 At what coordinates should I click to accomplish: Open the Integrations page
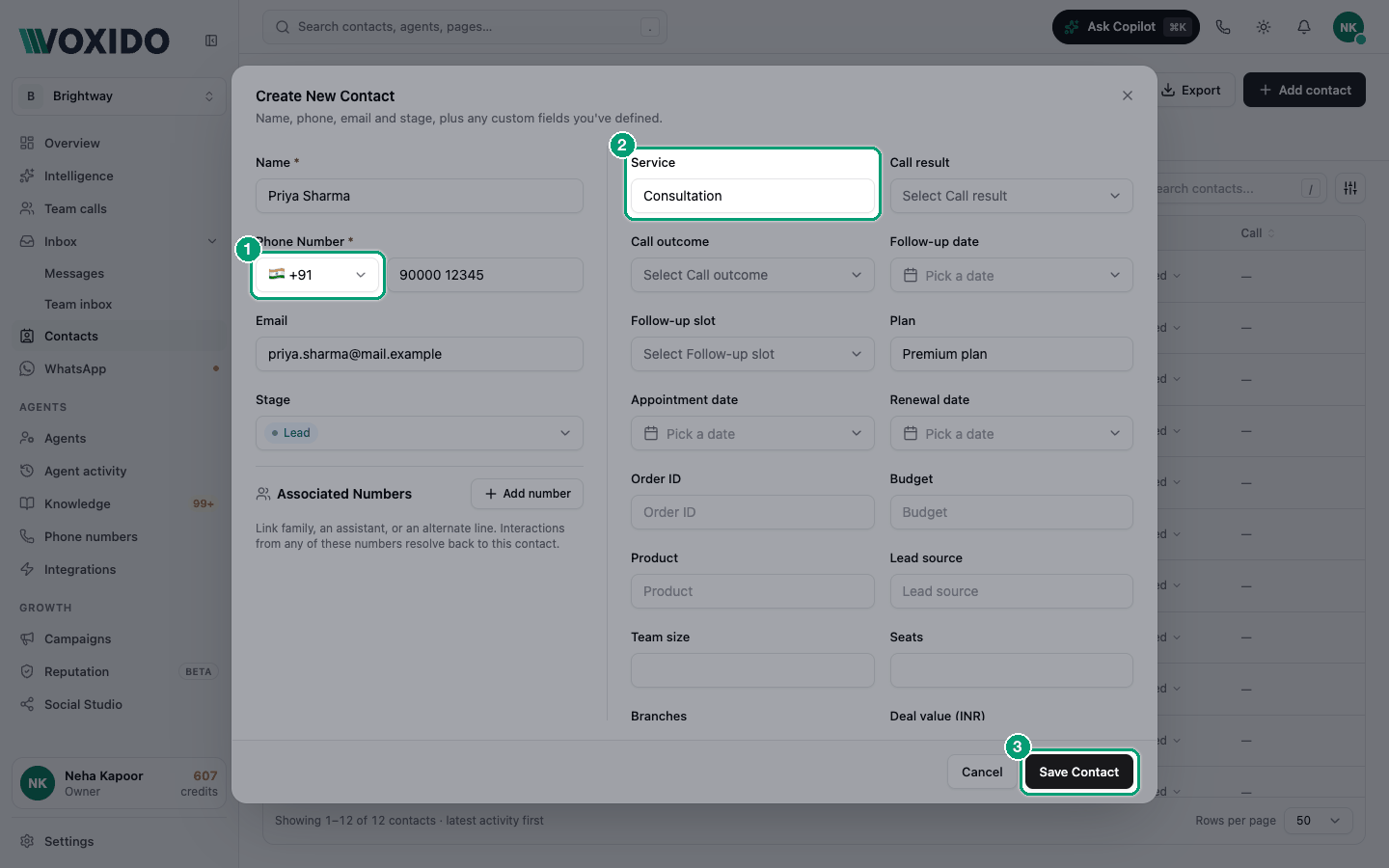click(x=120, y=569)
